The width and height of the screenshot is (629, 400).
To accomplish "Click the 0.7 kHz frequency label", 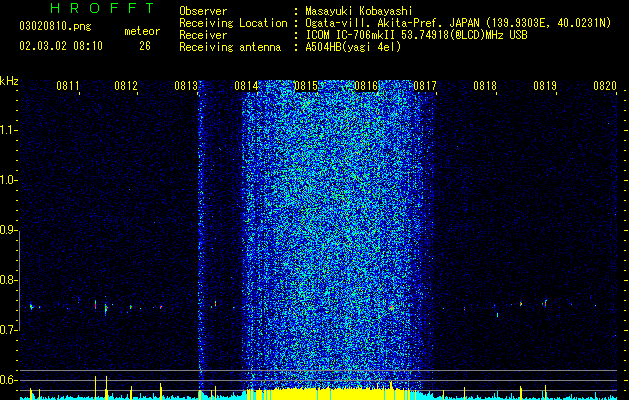I will pyautogui.click(x=8, y=330).
